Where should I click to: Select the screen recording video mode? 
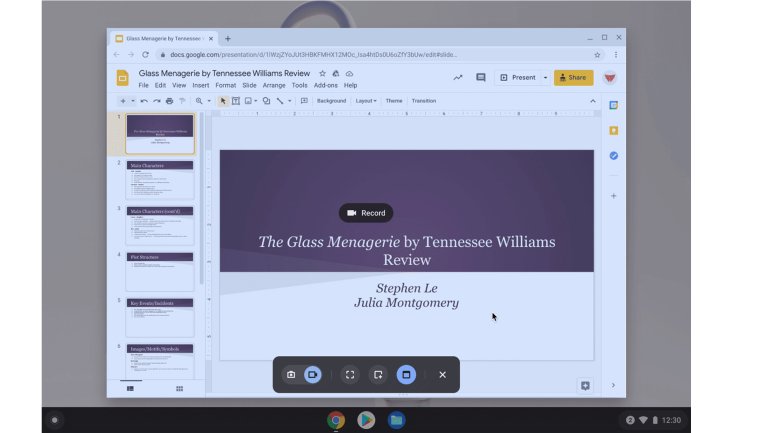click(x=312, y=374)
